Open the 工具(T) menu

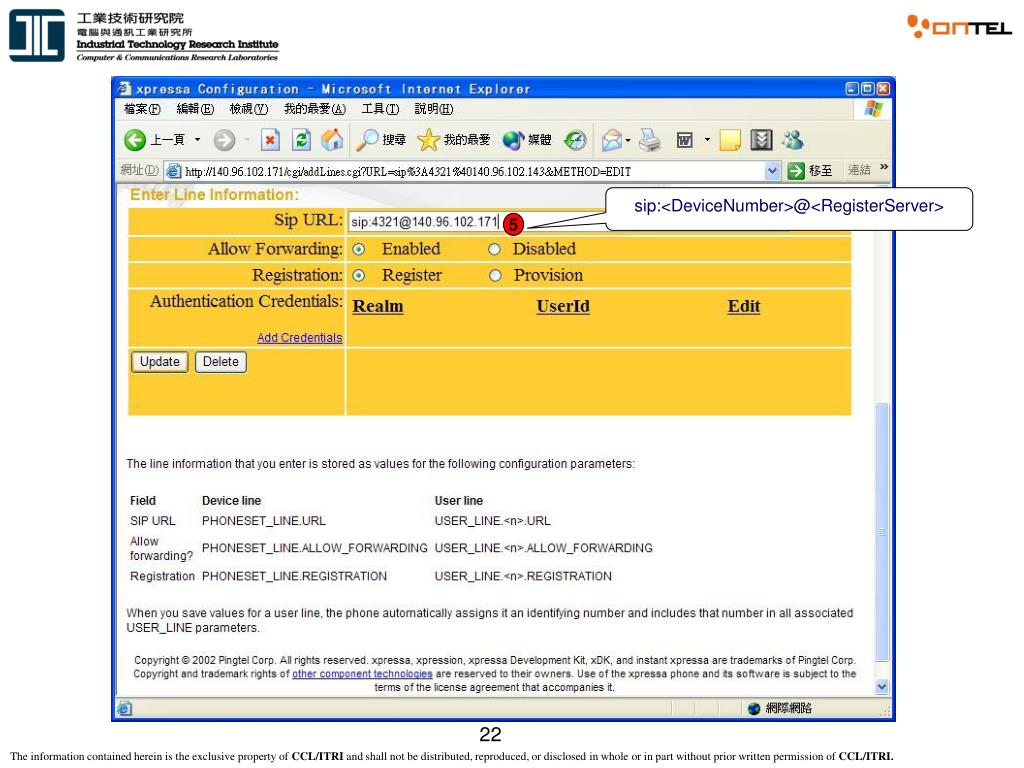click(x=380, y=109)
